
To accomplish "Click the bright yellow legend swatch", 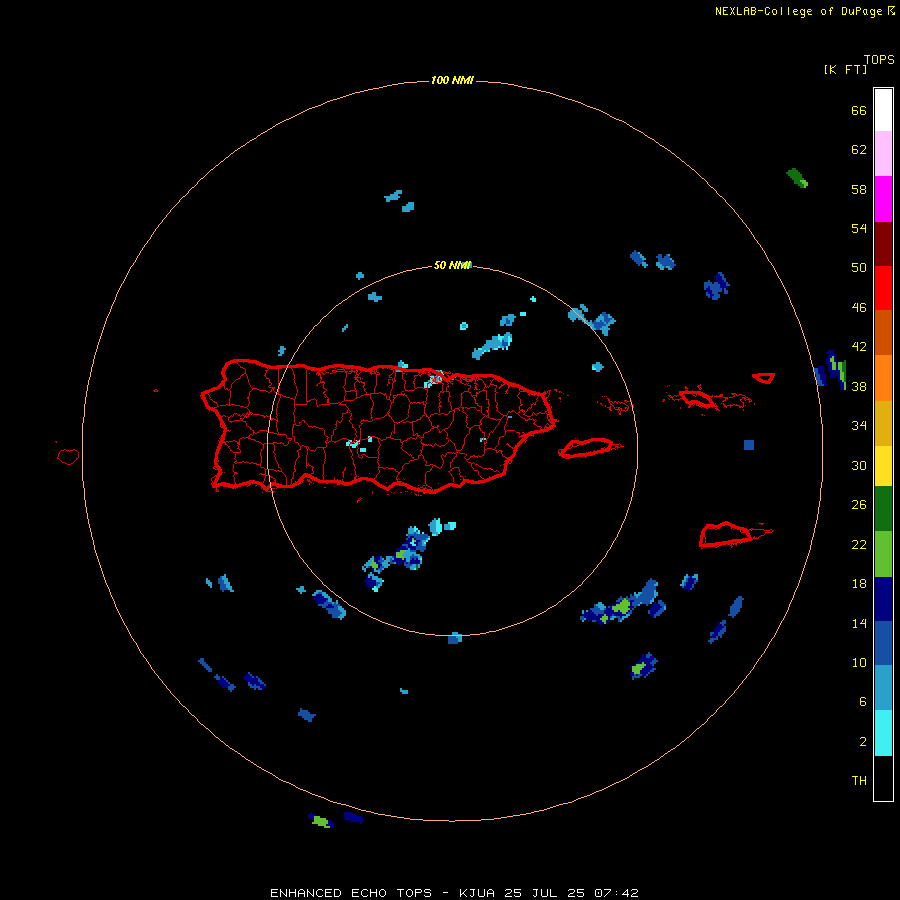I will click(883, 466).
